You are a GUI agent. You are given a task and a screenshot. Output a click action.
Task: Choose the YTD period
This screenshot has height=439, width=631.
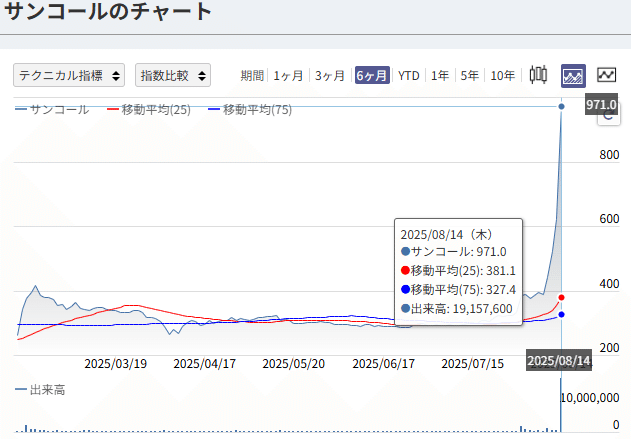point(408,76)
